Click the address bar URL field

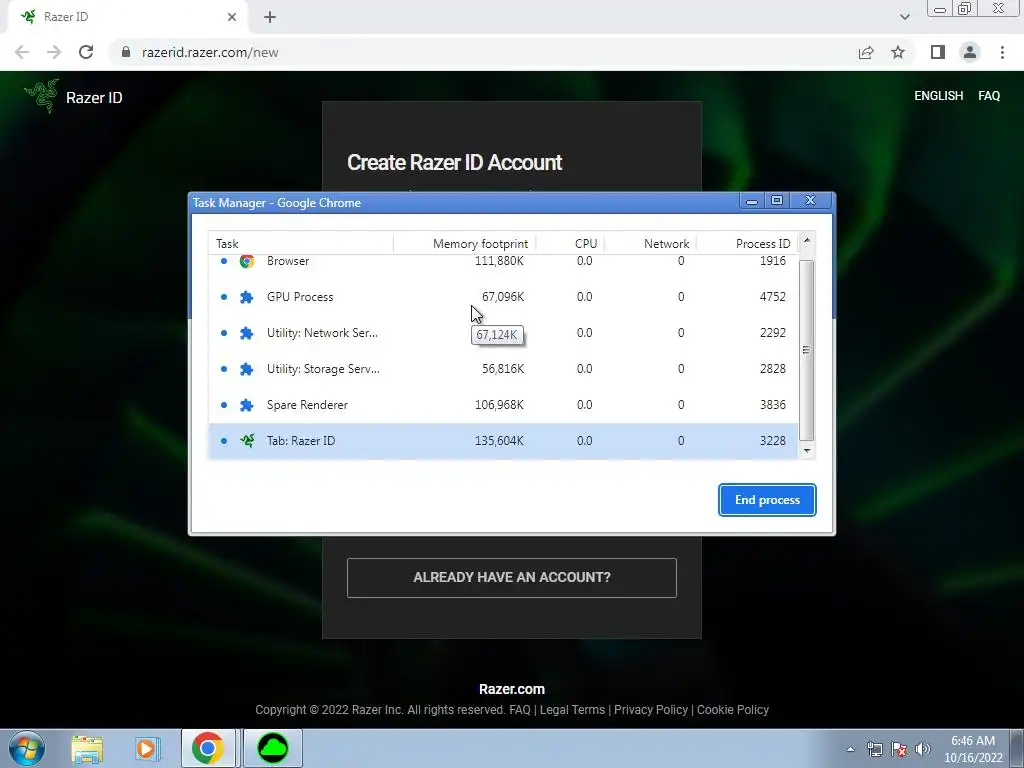[x=483, y=52]
